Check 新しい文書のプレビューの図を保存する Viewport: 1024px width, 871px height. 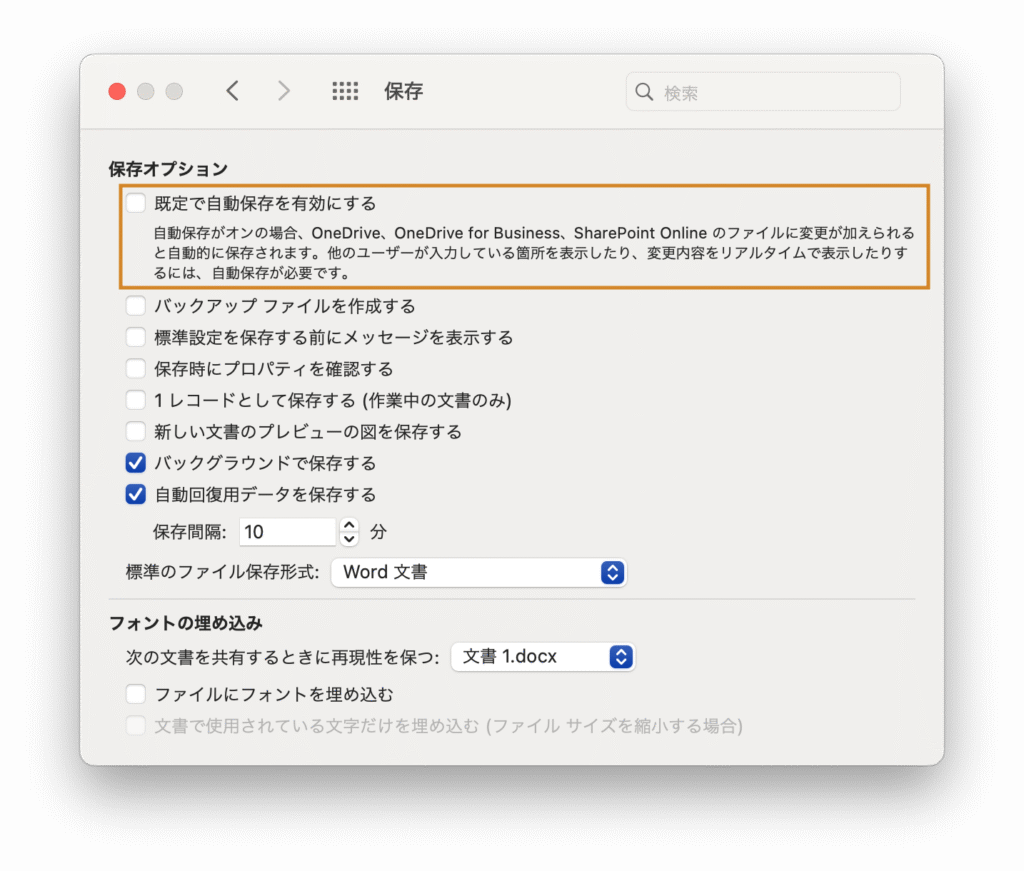[136, 431]
